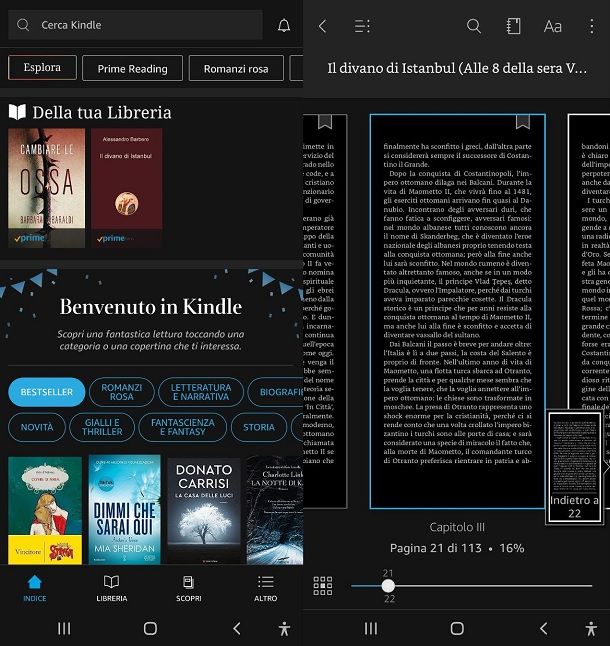The height and width of the screenshot is (646, 610).
Task: Open the ALTRO menu tab
Action: click(266, 588)
